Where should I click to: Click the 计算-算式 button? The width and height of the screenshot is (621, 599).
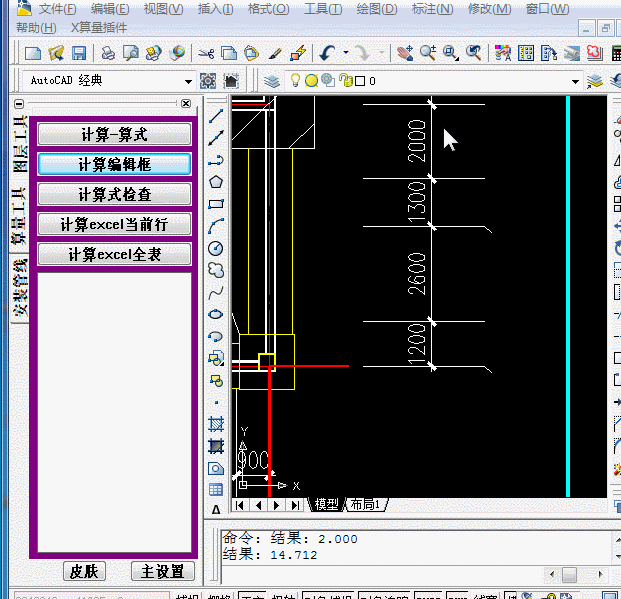click(114, 134)
